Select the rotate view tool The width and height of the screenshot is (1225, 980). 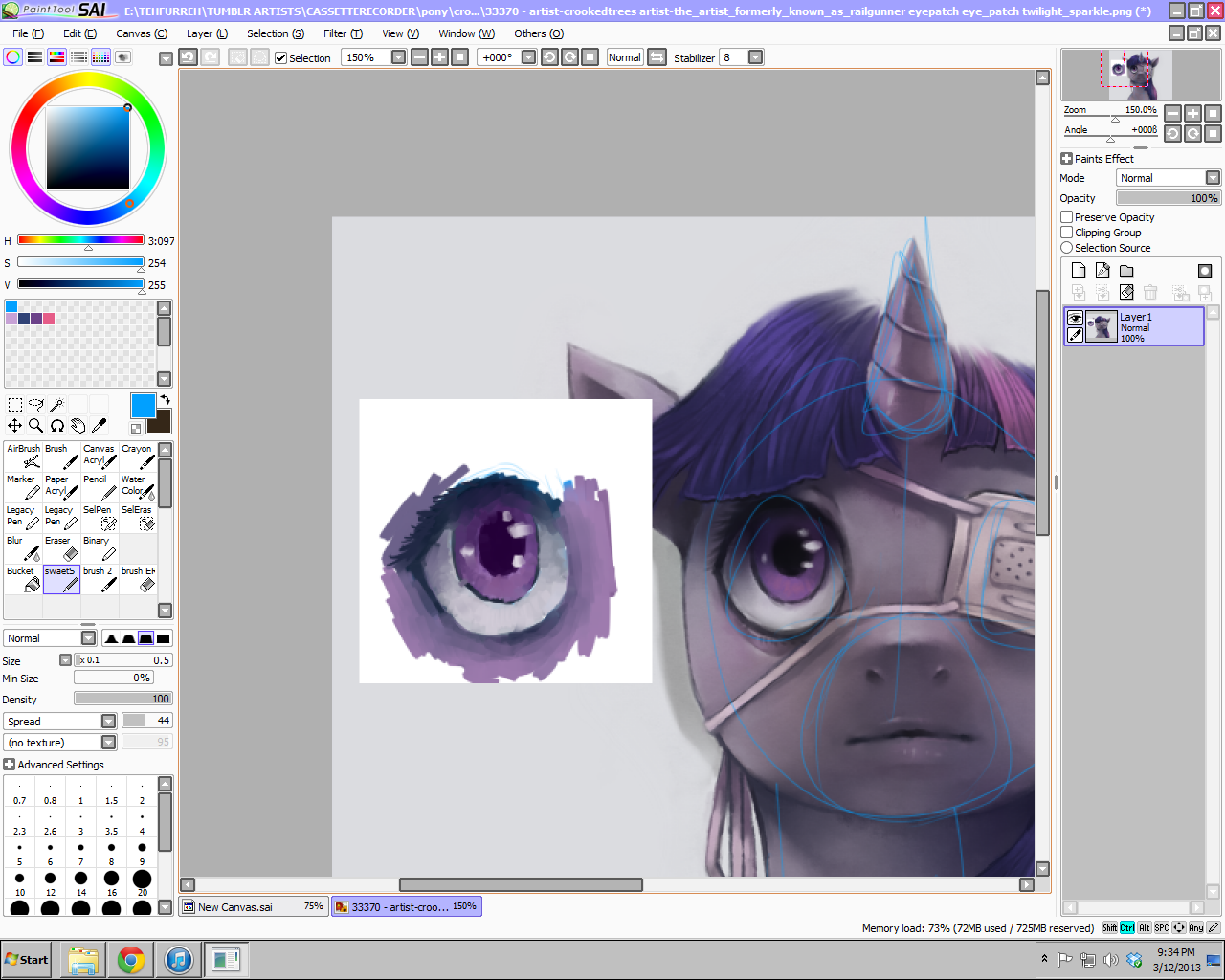tap(57, 426)
